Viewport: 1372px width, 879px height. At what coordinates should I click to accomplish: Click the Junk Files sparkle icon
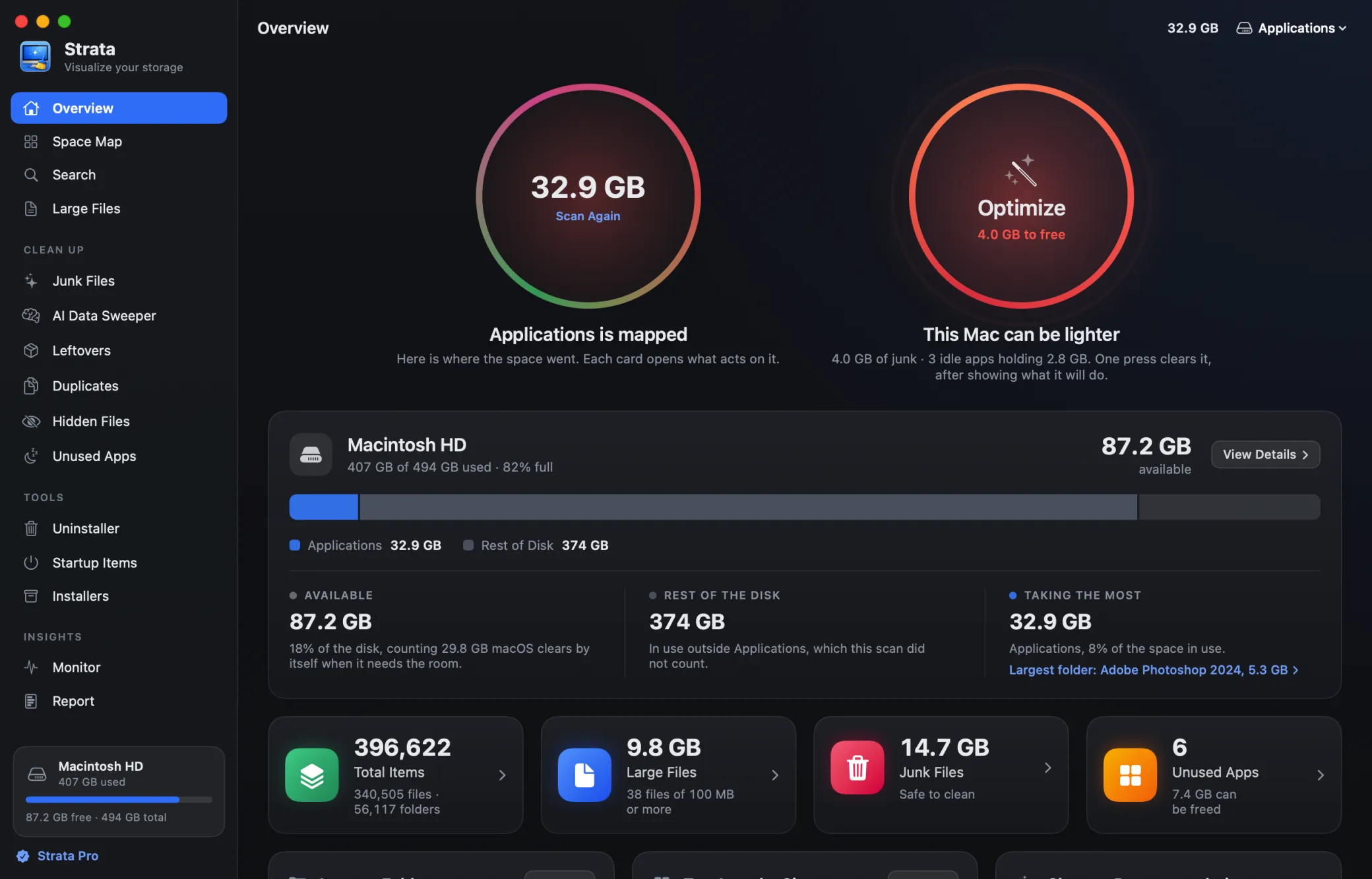point(31,281)
